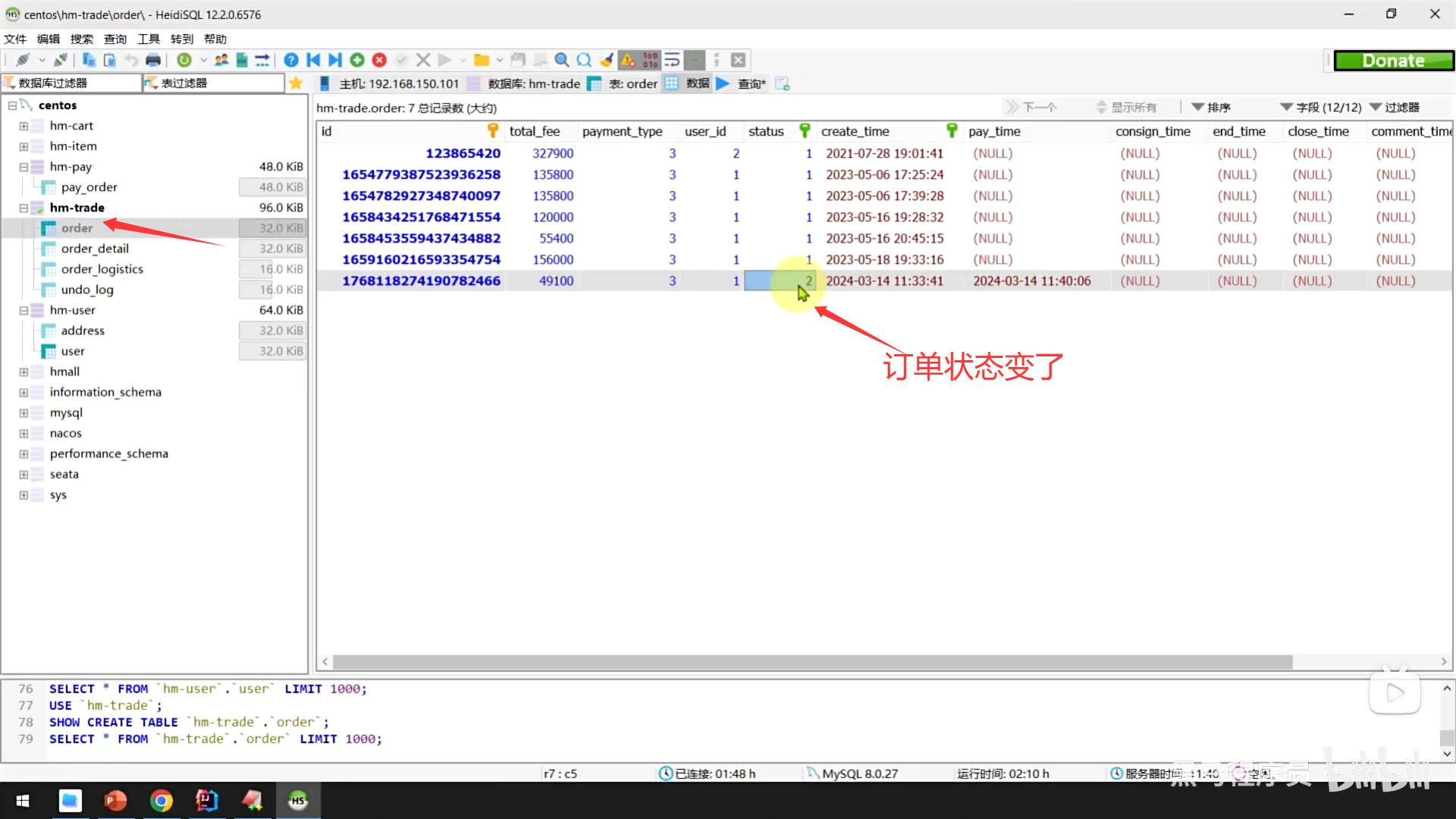Click the horizontal scrollbar of data grid

point(811,662)
